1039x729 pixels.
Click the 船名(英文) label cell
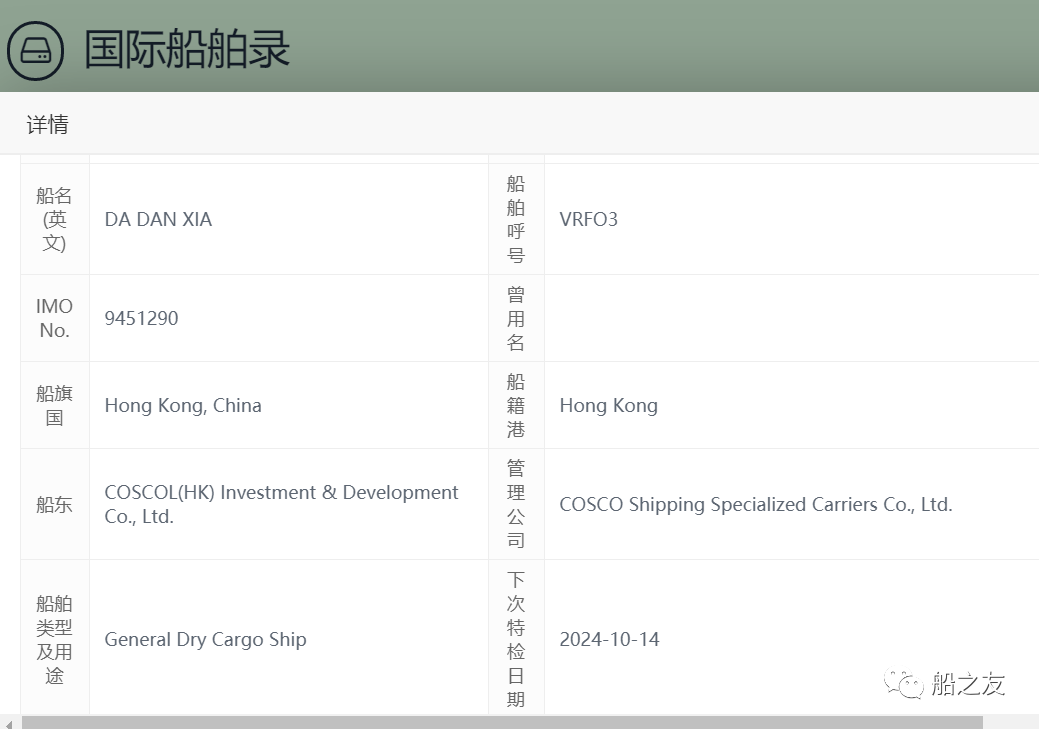coord(54,219)
